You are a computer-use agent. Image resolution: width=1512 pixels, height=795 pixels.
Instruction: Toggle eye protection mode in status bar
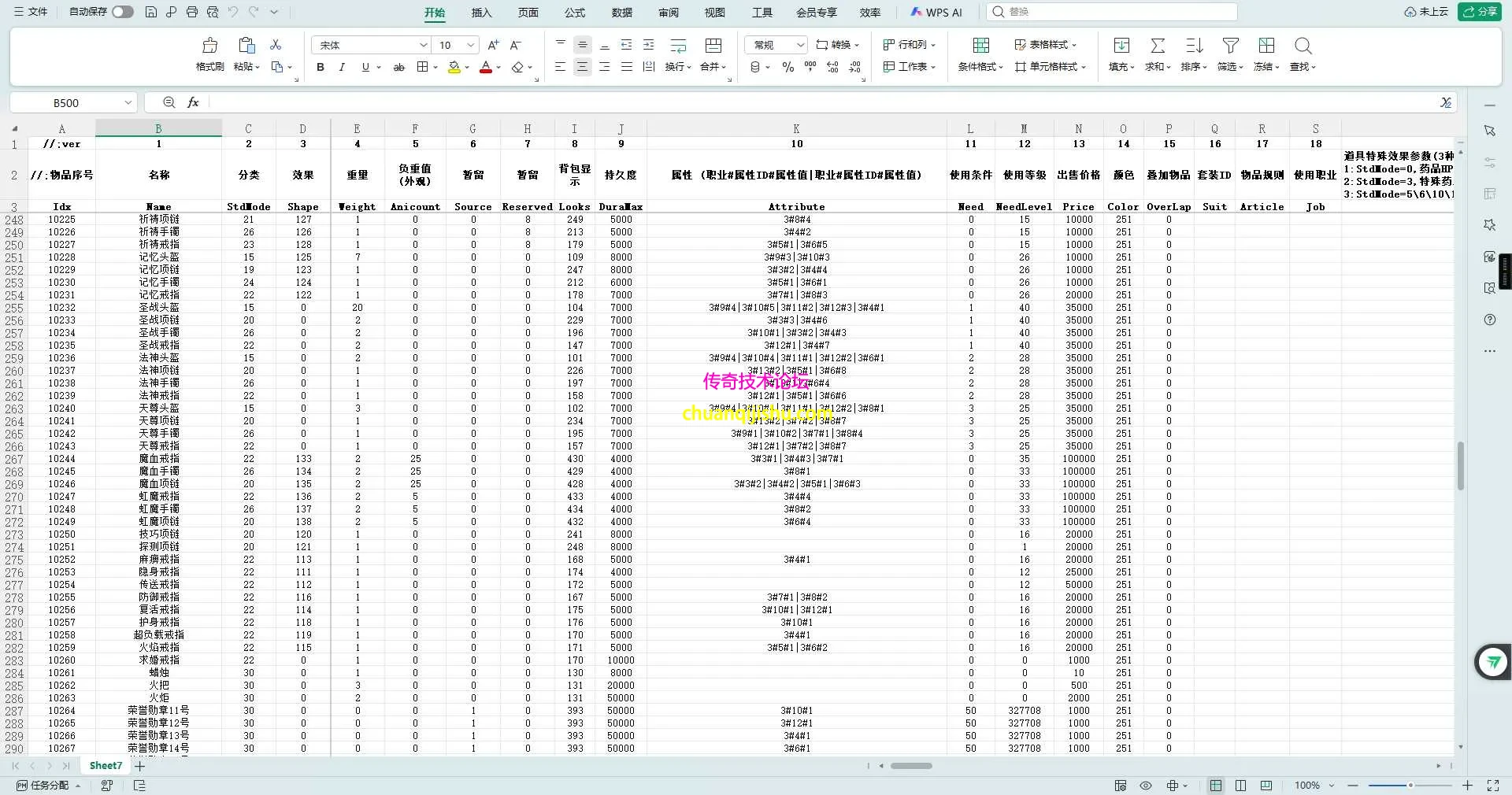(x=1146, y=786)
